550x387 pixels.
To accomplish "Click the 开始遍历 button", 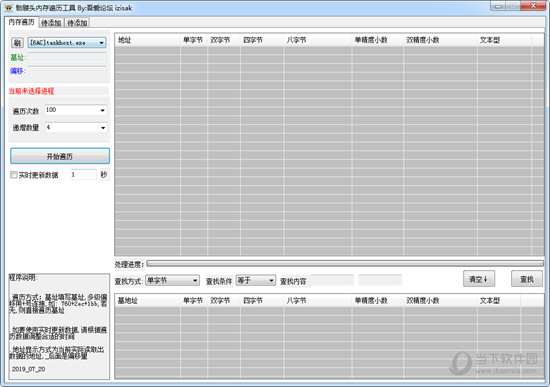I will (60, 156).
